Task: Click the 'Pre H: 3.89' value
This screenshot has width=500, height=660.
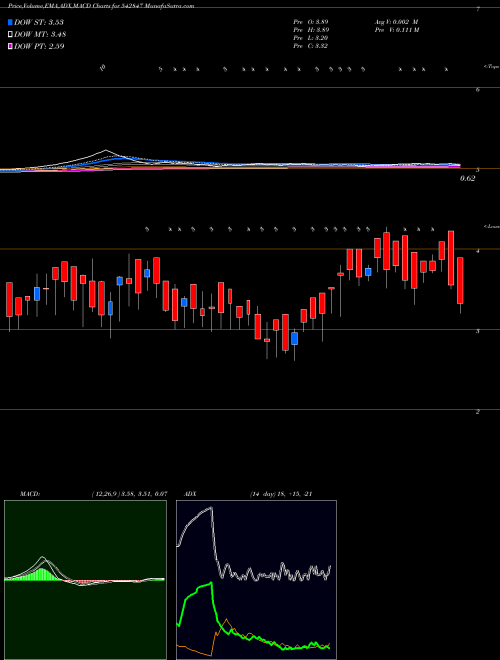Action: (x=311, y=30)
